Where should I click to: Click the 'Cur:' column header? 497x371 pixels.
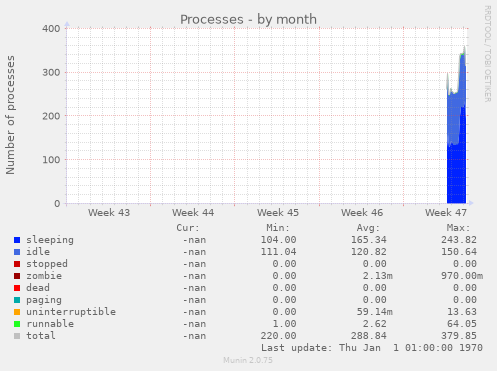point(188,228)
